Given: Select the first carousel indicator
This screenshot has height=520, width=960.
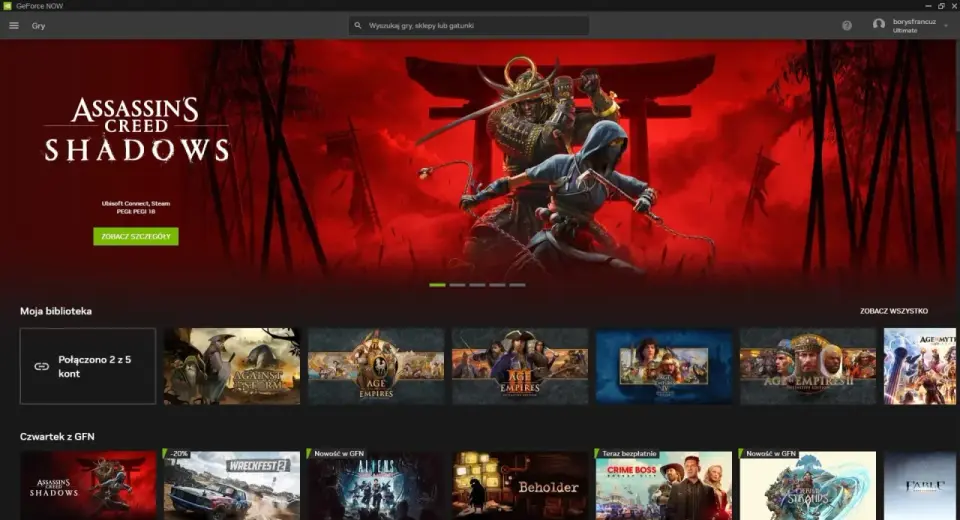Looking at the screenshot, I should 437,285.
